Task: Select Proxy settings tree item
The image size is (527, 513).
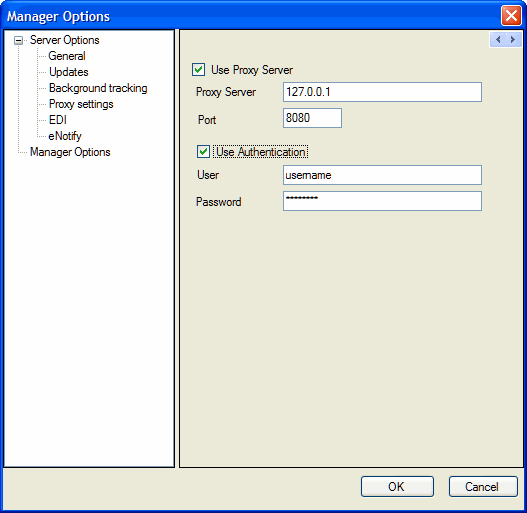Action: [x=81, y=104]
